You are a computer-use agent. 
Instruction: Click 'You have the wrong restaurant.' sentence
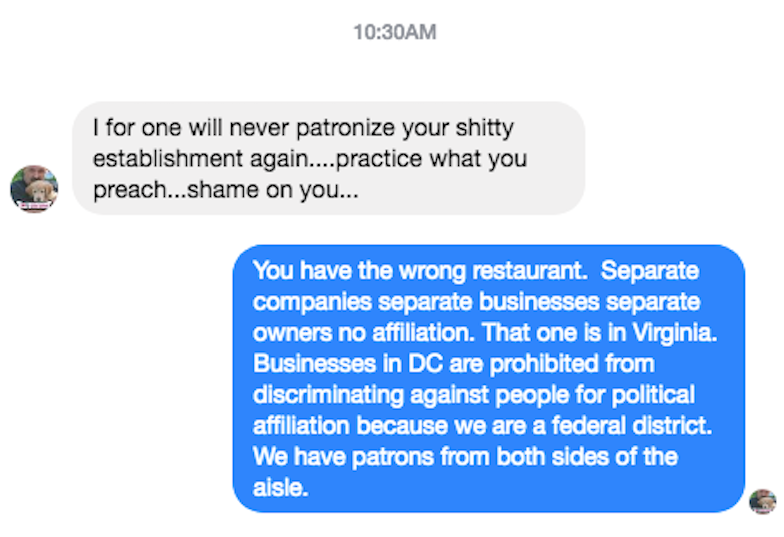coord(420,270)
